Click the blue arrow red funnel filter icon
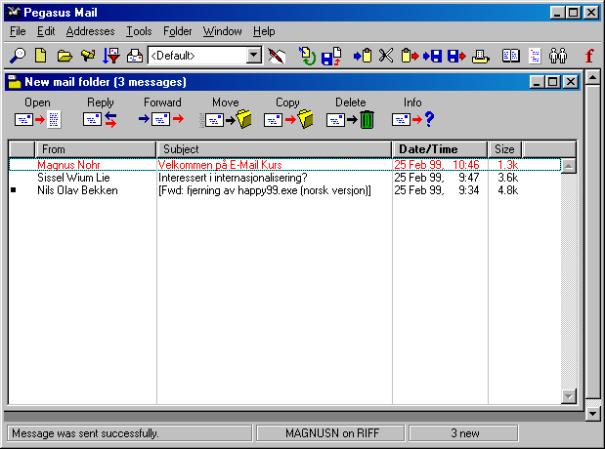The image size is (605, 449). (x=111, y=56)
